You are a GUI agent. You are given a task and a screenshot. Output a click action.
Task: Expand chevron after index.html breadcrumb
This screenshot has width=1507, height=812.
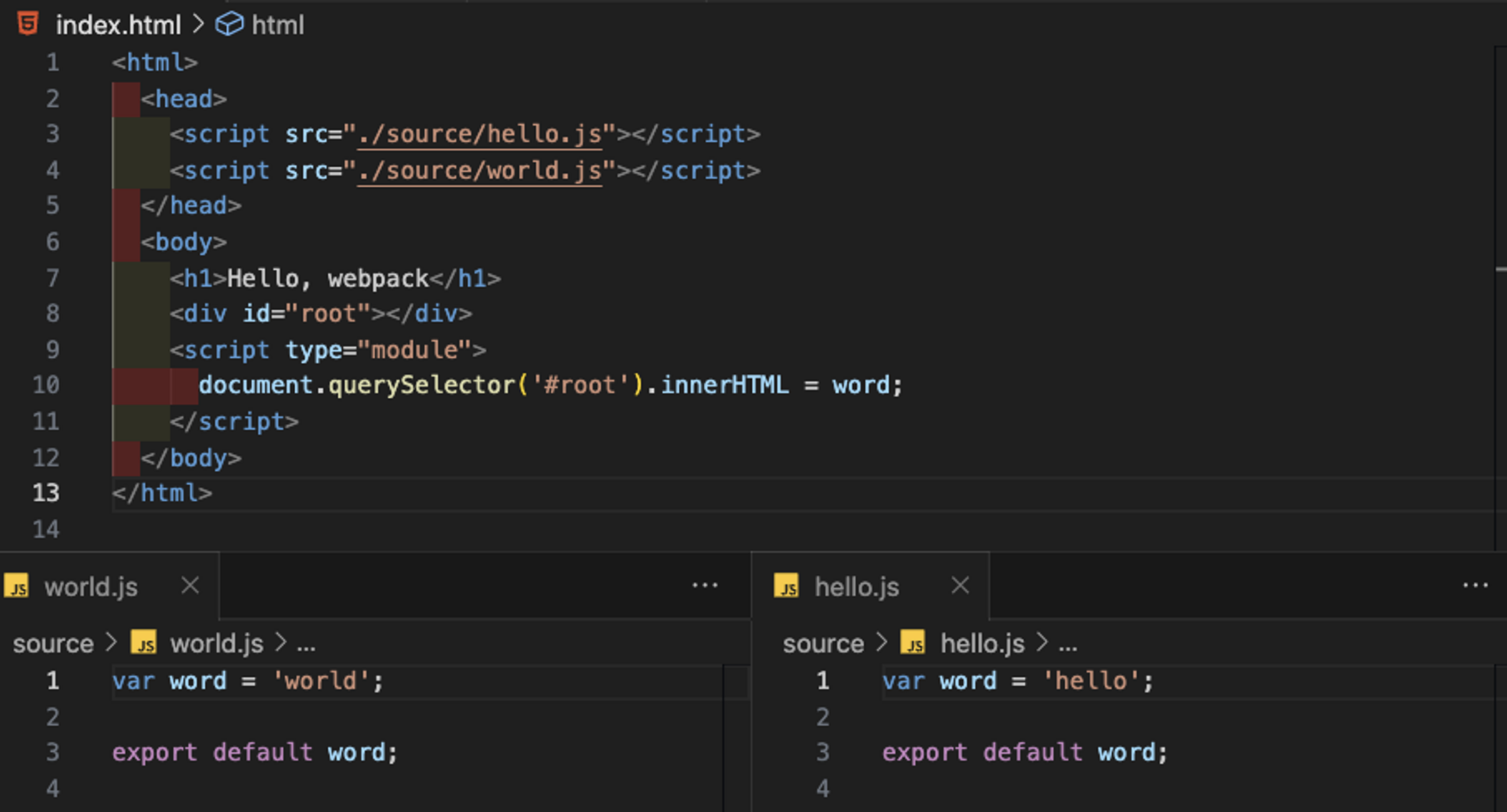click(x=198, y=25)
